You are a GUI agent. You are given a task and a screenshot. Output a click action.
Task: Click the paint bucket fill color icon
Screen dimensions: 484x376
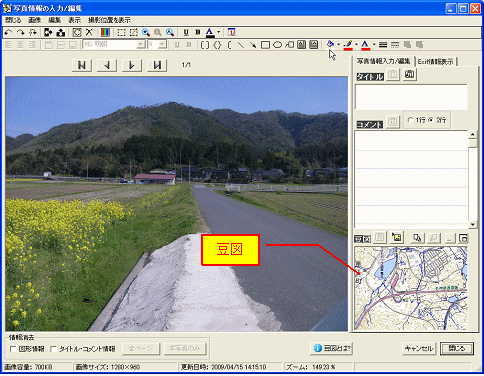(330, 44)
